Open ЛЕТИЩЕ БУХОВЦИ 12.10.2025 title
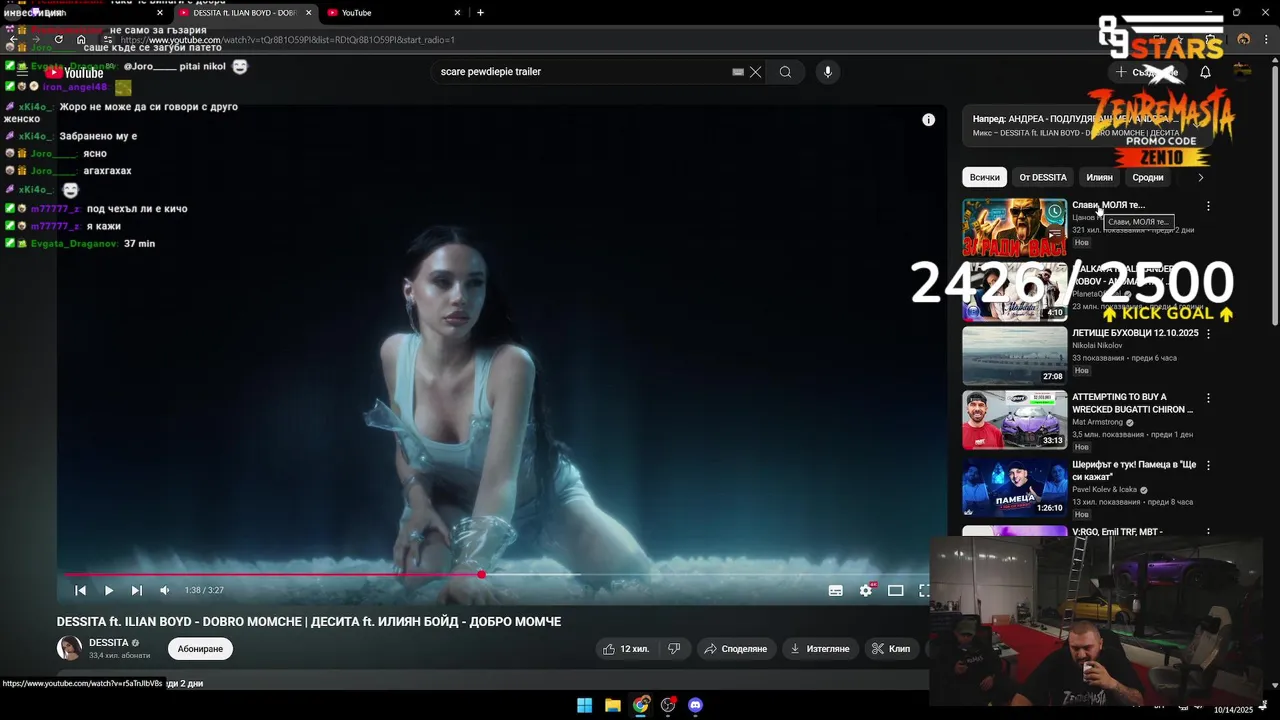The height and width of the screenshot is (720, 1280). [x=1135, y=333]
